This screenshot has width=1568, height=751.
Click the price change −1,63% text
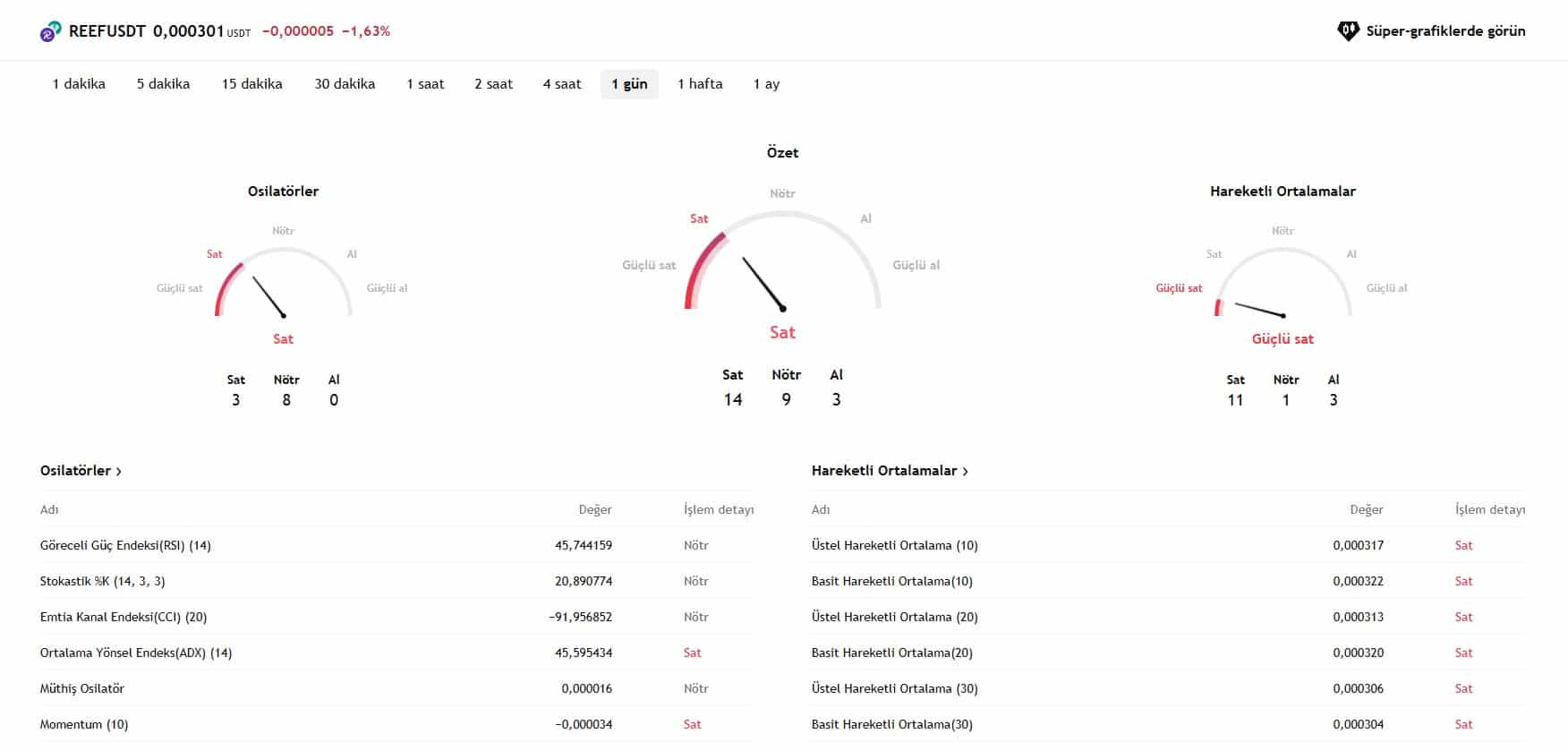click(366, 31)
